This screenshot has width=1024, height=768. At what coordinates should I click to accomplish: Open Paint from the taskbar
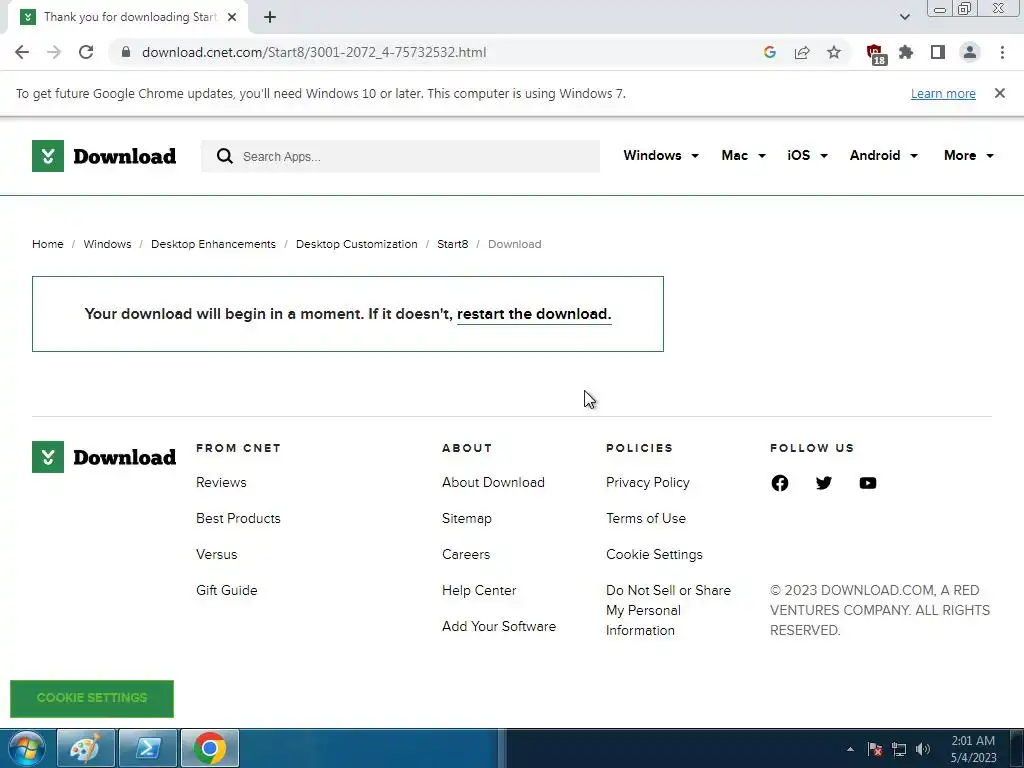(x=86, y=748)
